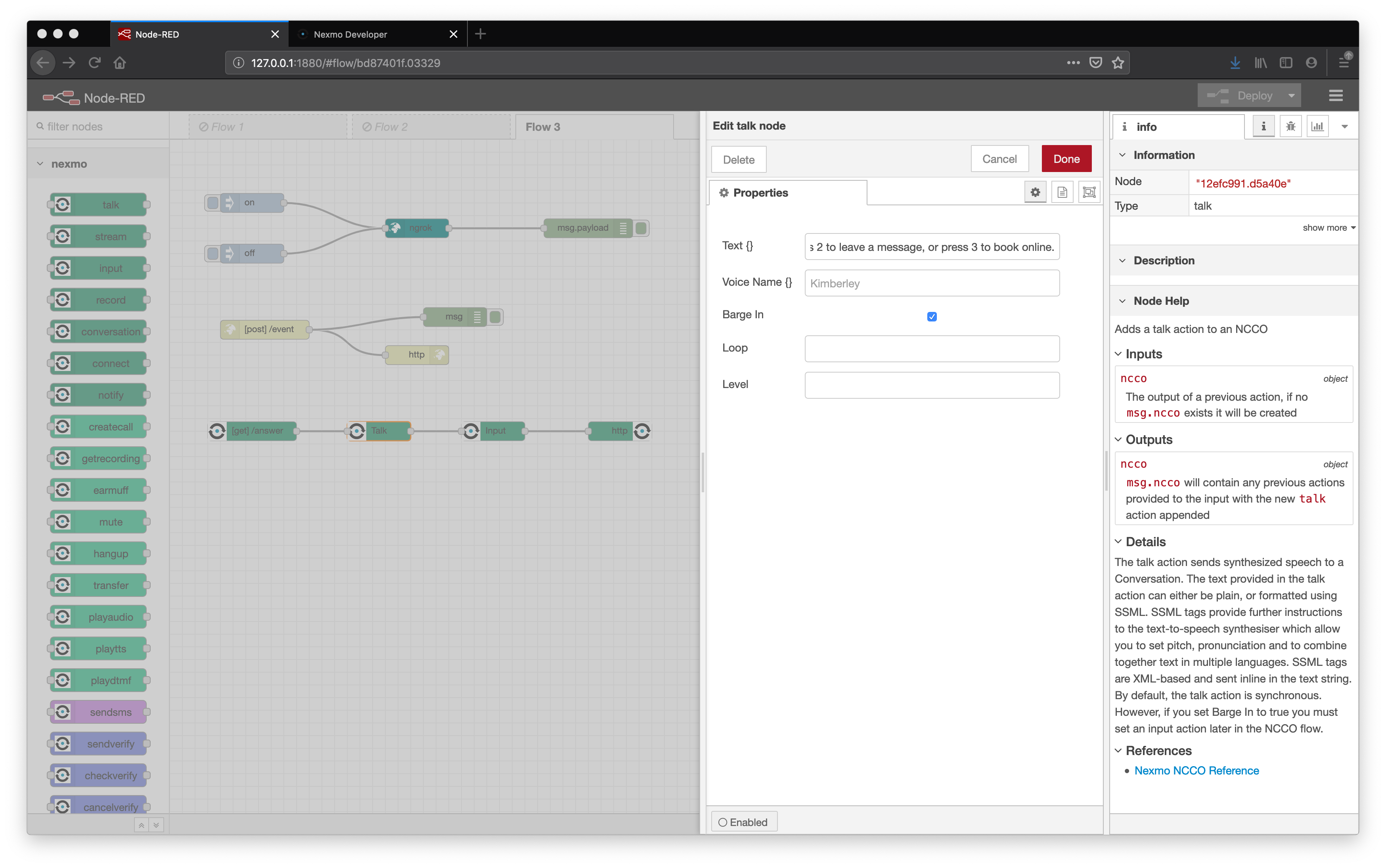This screenshot has width=1386, height=868.
Task: Select the ngrok node on canvas
Action: click(x=417, y=228)
